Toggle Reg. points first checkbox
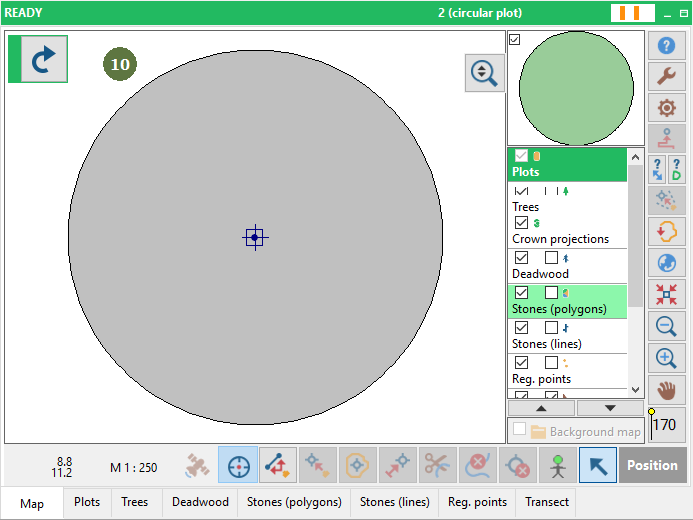This screenshot has height=520, width=693. (x=522, y=362)
